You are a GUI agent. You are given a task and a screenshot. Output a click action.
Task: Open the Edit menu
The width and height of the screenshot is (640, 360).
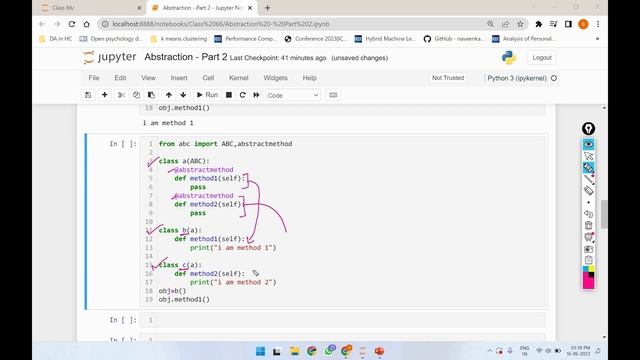click(120, 78)
